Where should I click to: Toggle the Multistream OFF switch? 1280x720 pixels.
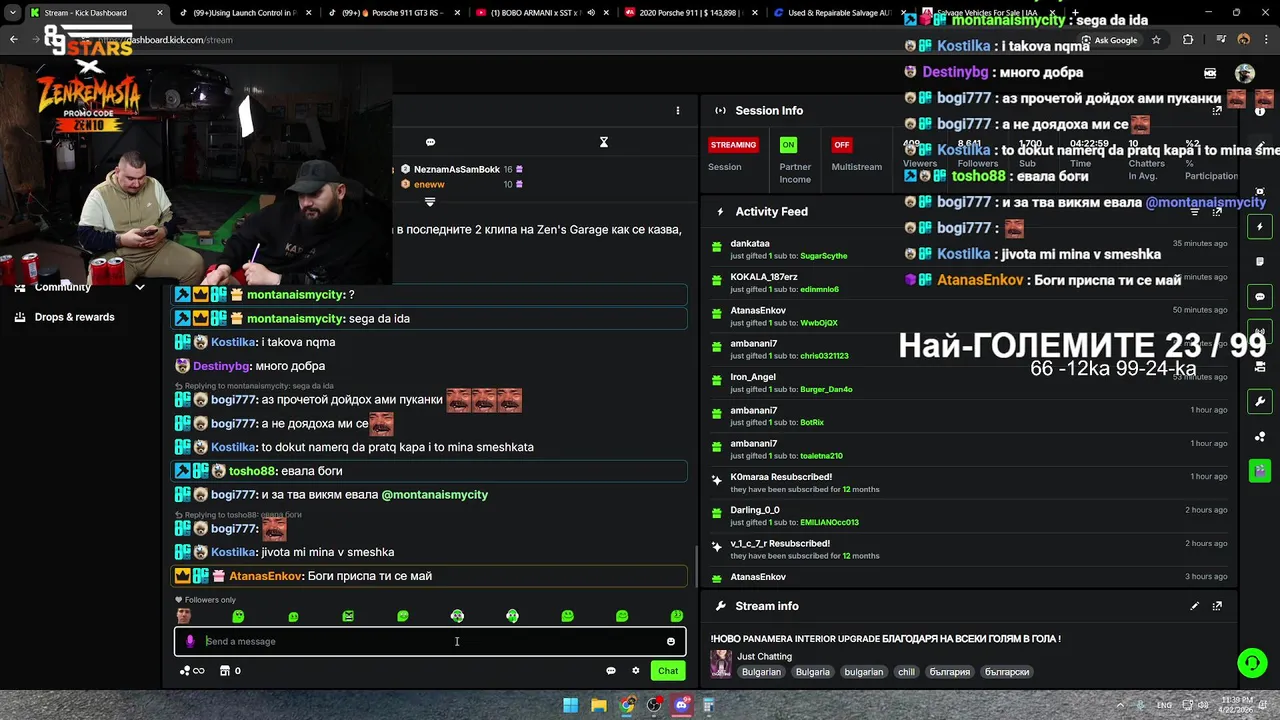(x=842, y=145)
